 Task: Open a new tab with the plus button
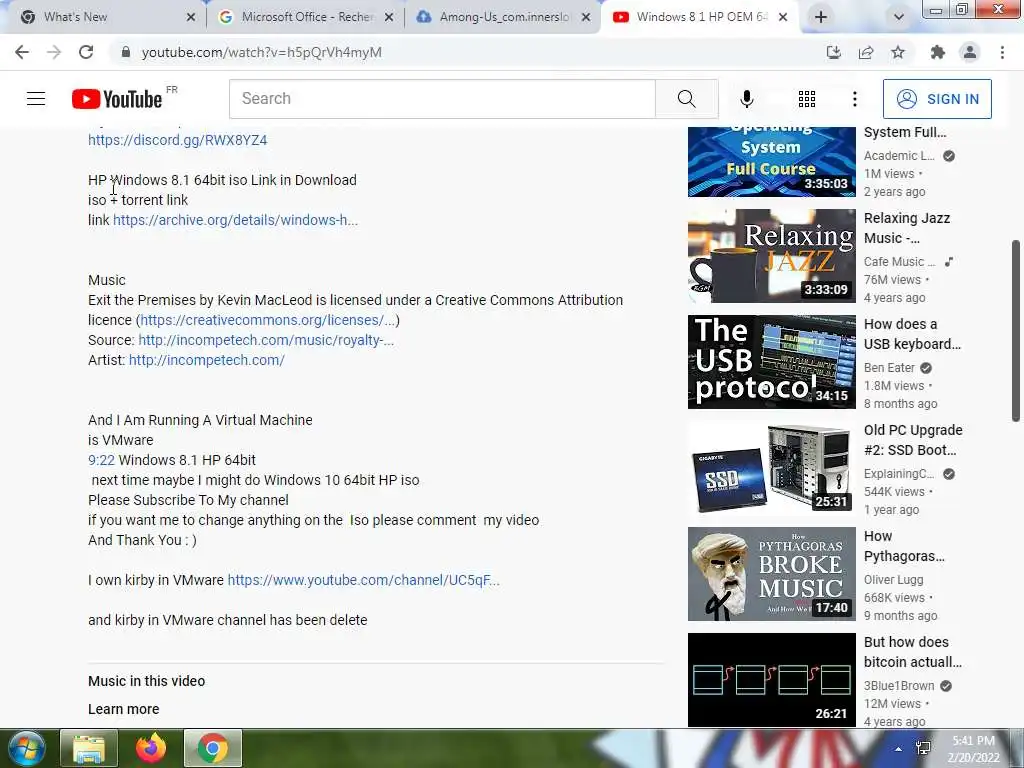[821, 17]
